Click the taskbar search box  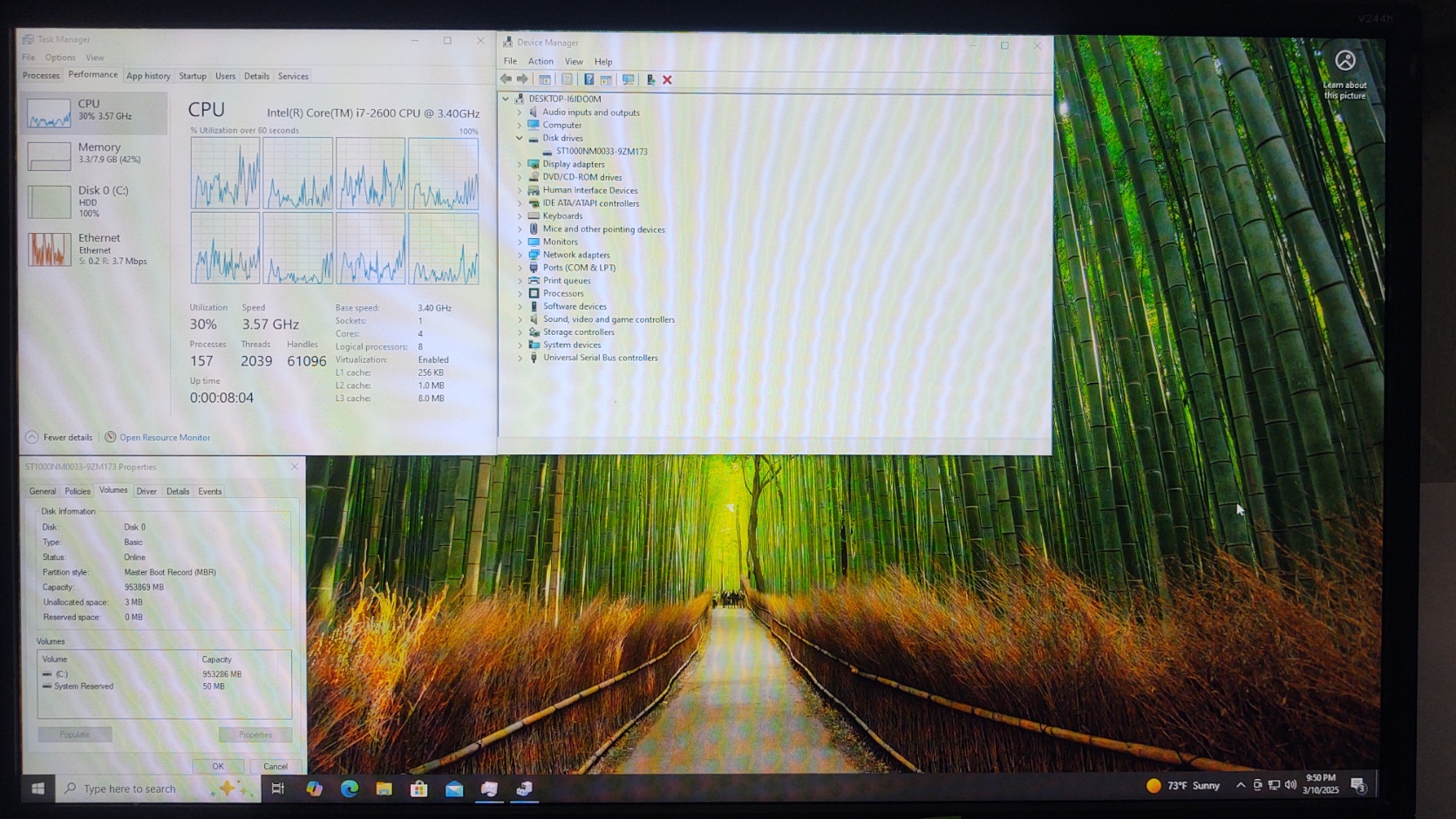(139, 788)
